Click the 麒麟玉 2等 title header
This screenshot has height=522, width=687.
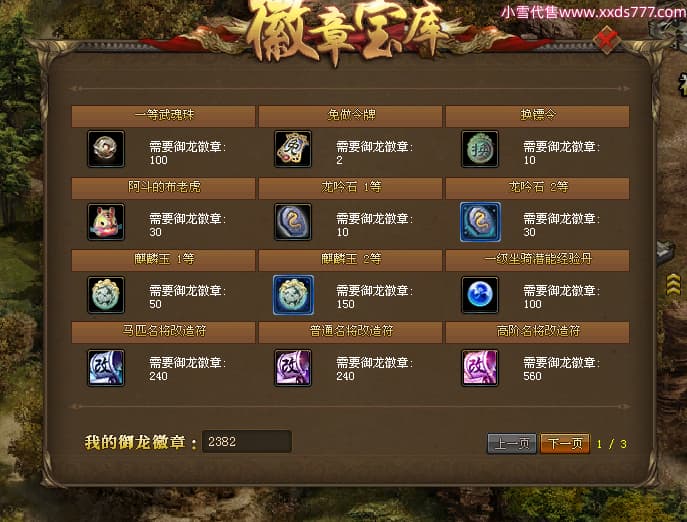coord(351,260)
